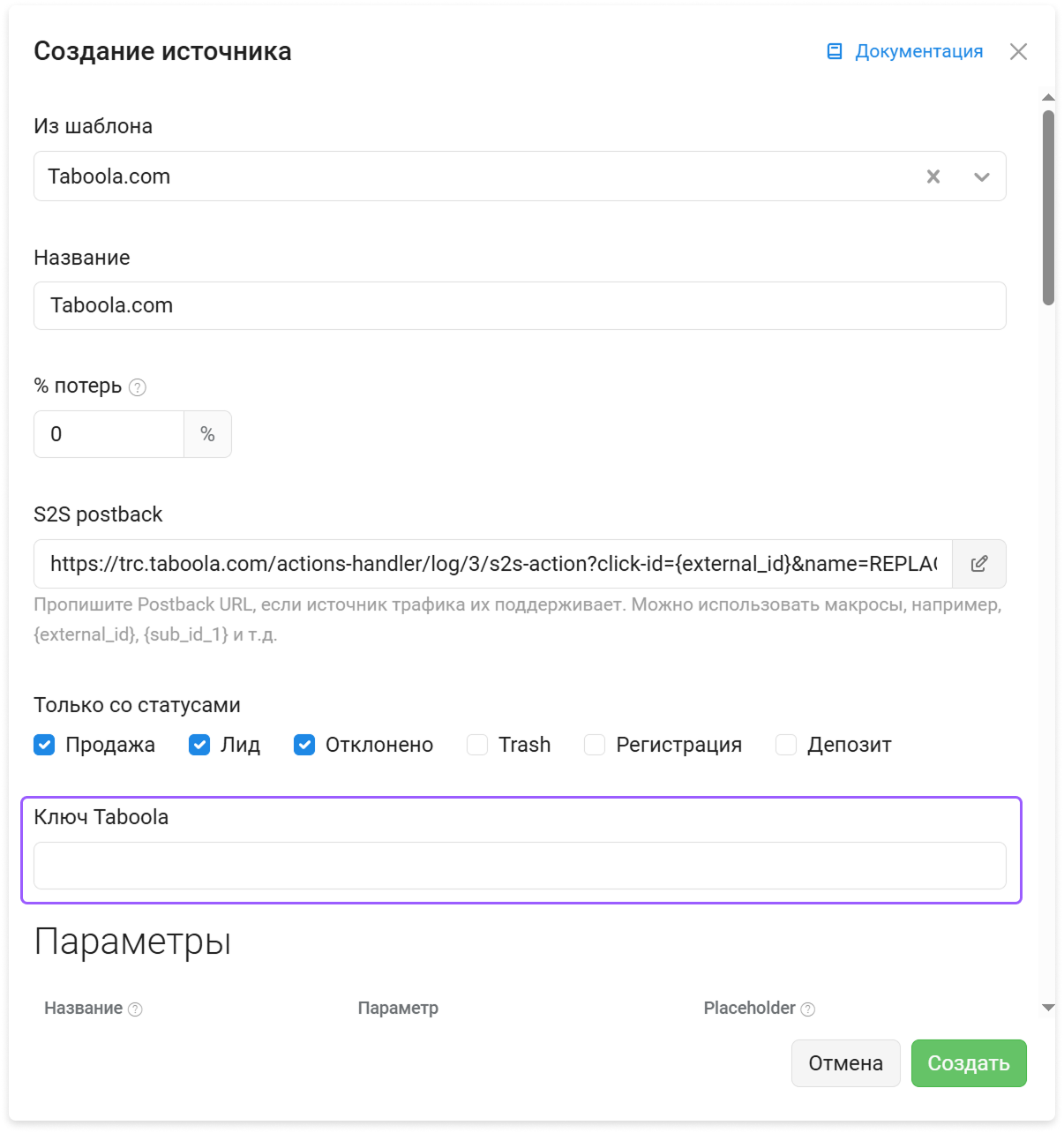Enable the Trash status checkbox
The height and width of the screenshot is (1133, 1064).
pos(477,745)
